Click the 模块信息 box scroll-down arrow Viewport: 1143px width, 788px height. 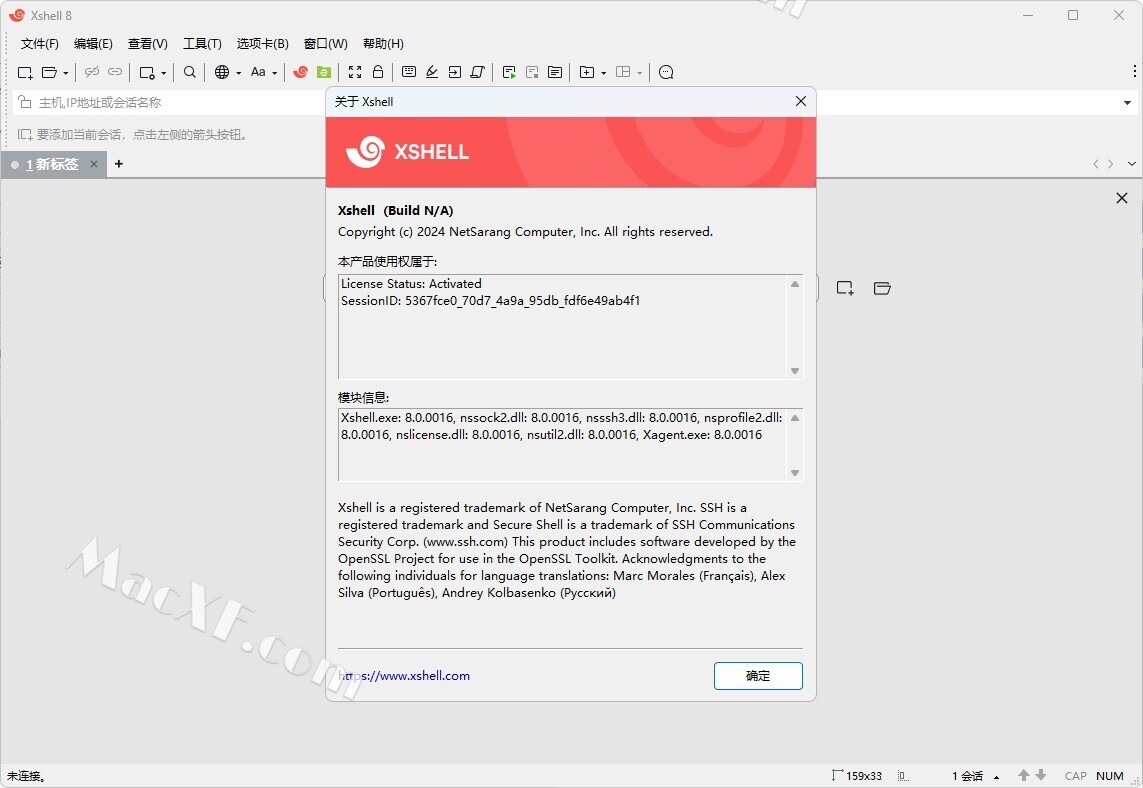(x=795, y=473)
